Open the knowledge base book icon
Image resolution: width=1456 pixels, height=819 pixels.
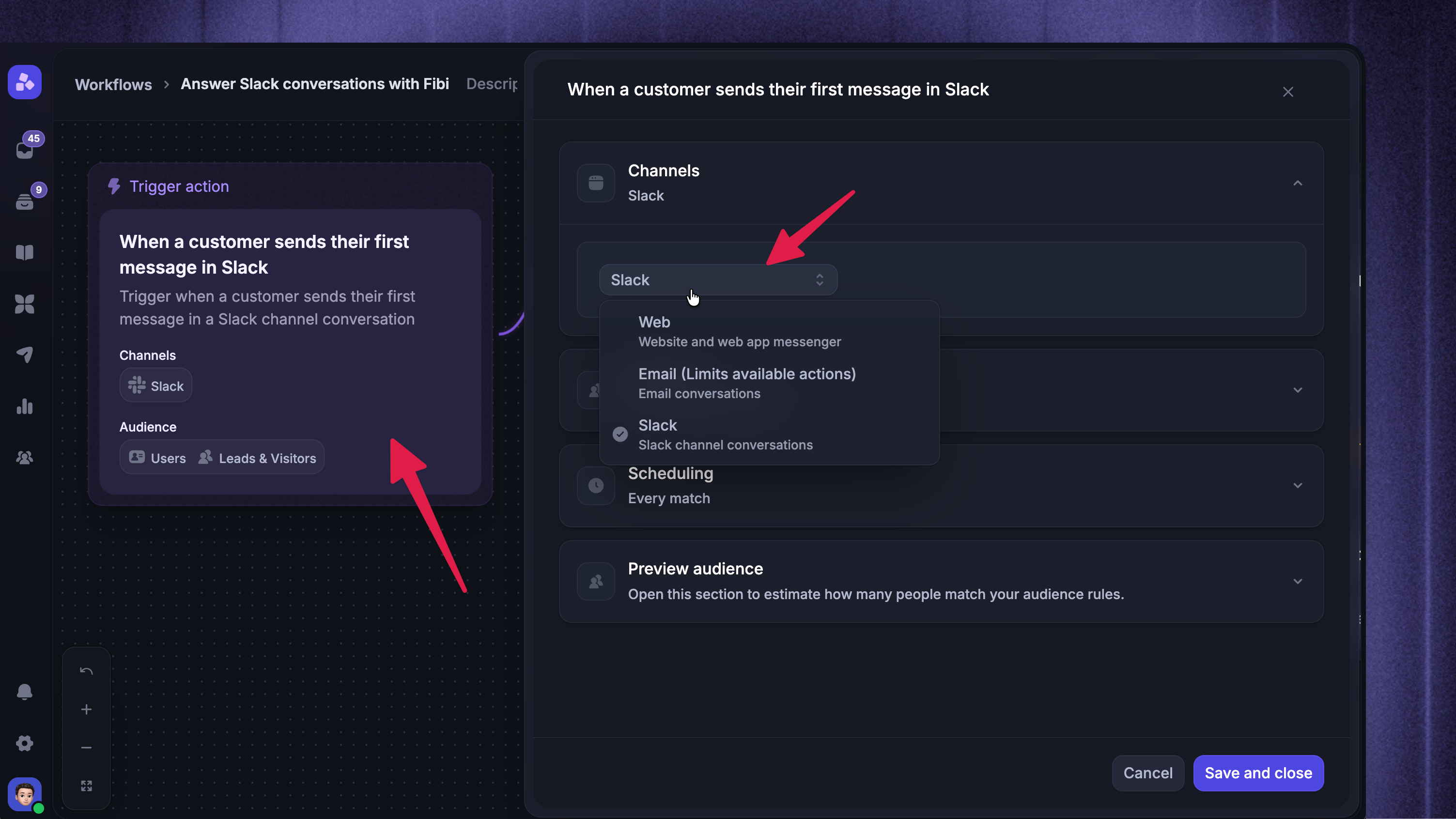pyautogui.click(x=24, y=252)
